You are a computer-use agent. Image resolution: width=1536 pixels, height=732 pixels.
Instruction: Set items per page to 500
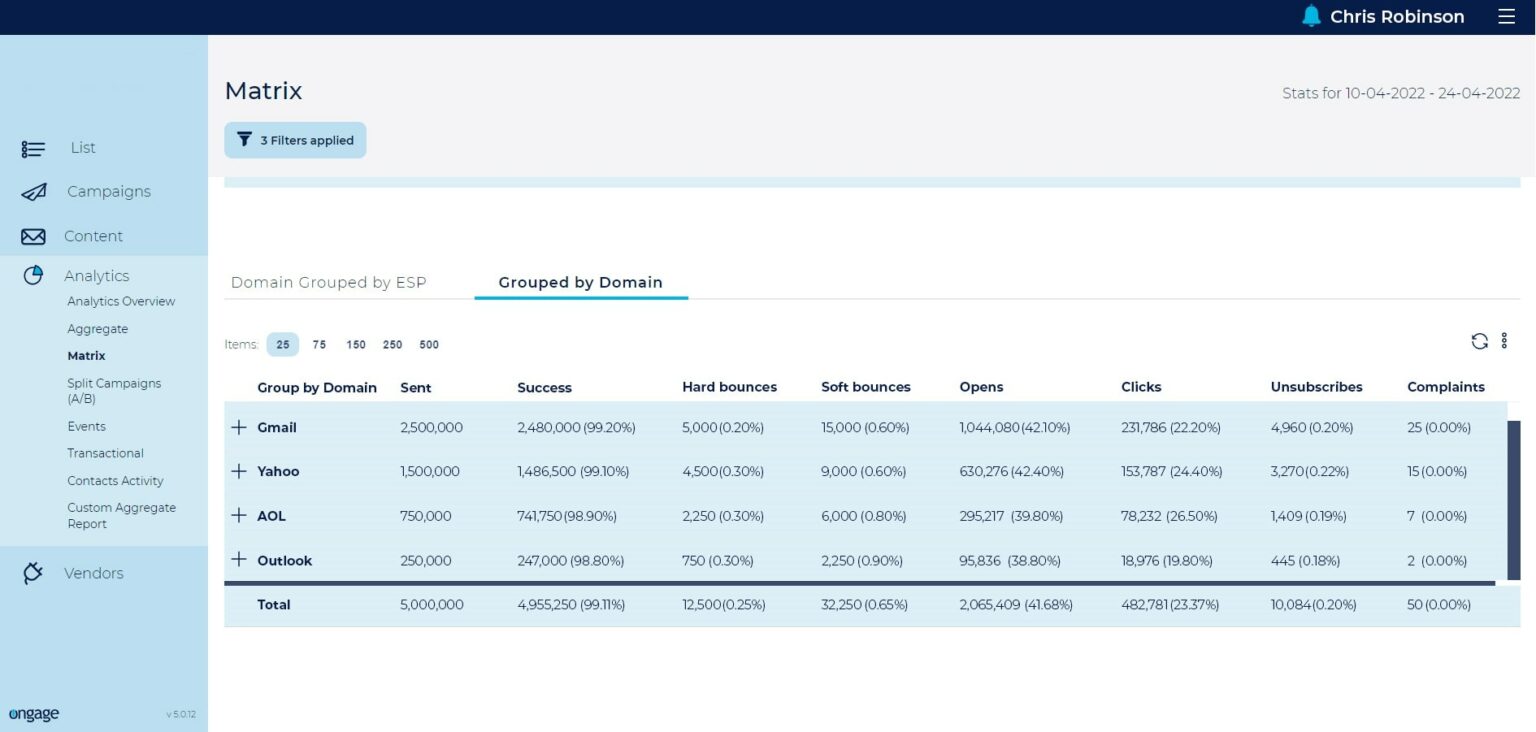pyautogui.click(x=429, y=345)
